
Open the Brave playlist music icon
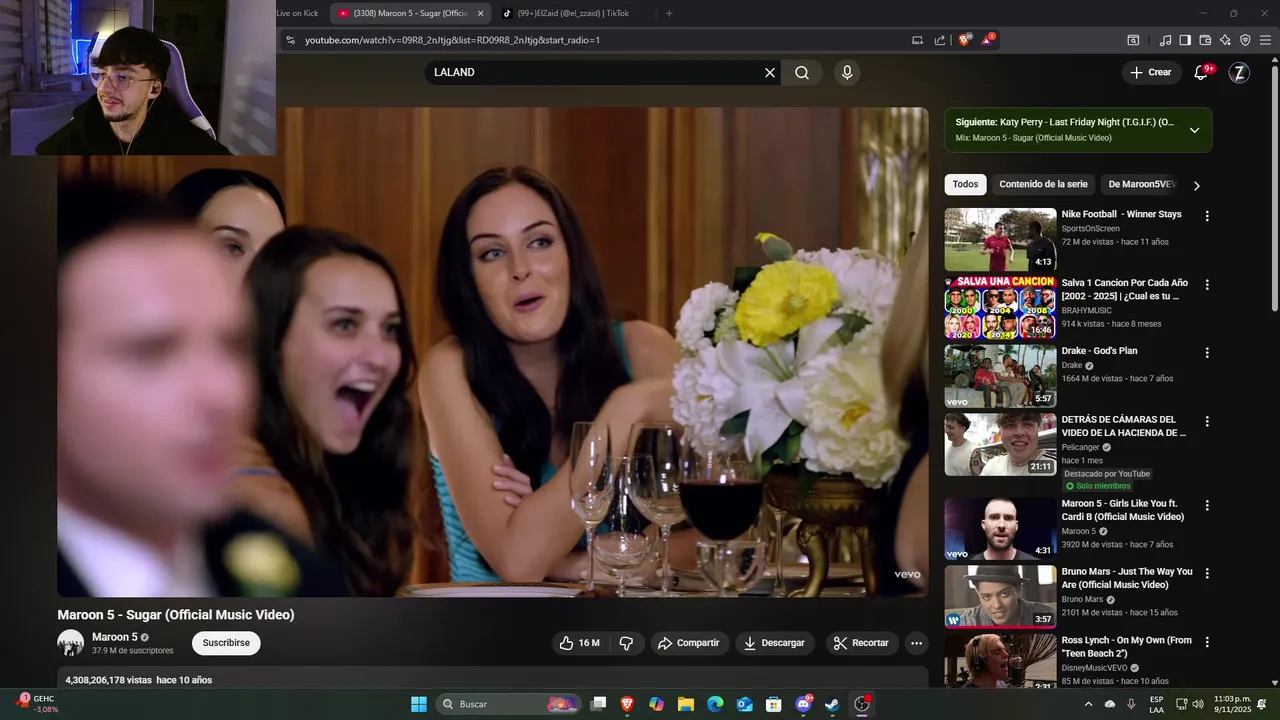tap(1165, 40)
